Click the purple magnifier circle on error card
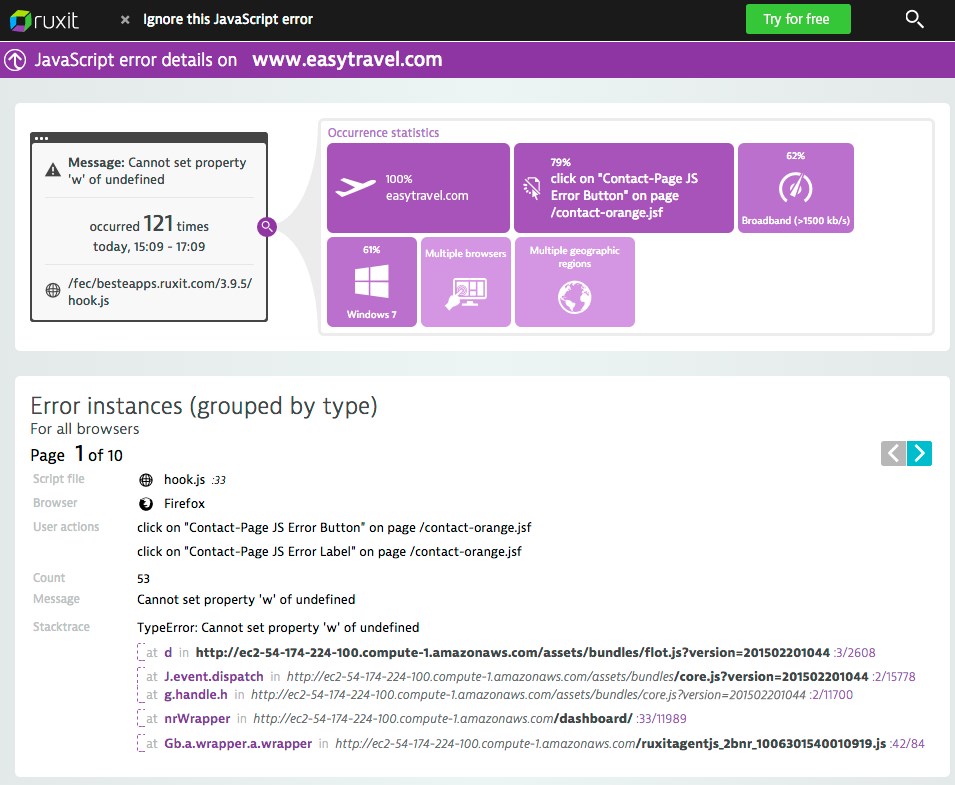955x785 pixels. click(x=267, y=227)
